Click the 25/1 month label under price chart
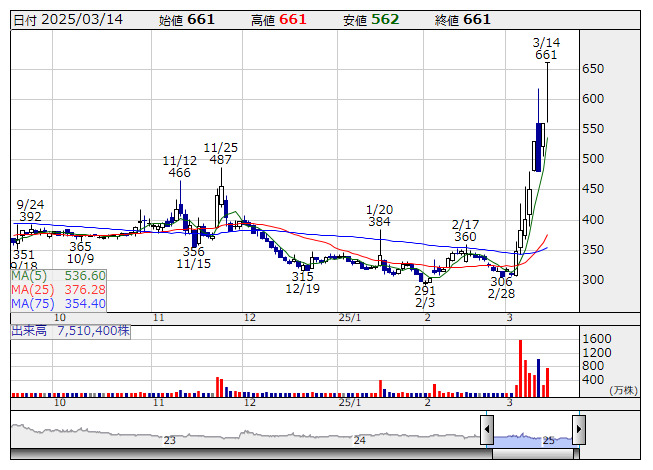653x470 pixels. coord(350,318)
